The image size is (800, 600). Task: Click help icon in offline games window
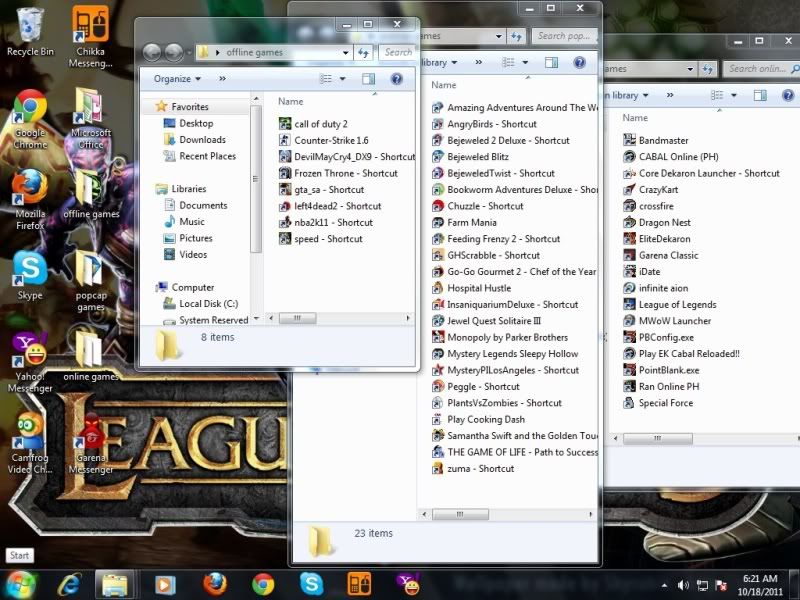[x=396, y=79]
